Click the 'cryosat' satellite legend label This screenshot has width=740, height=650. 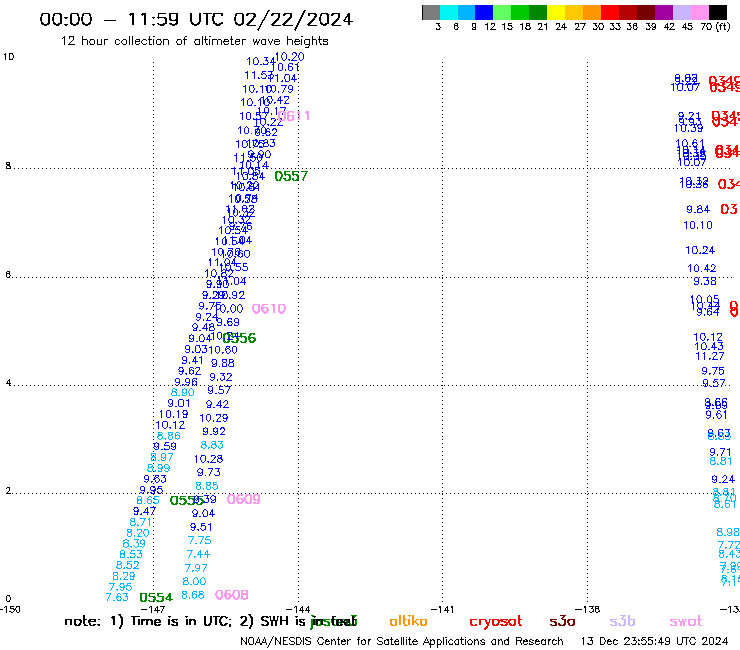click(496, 622)
